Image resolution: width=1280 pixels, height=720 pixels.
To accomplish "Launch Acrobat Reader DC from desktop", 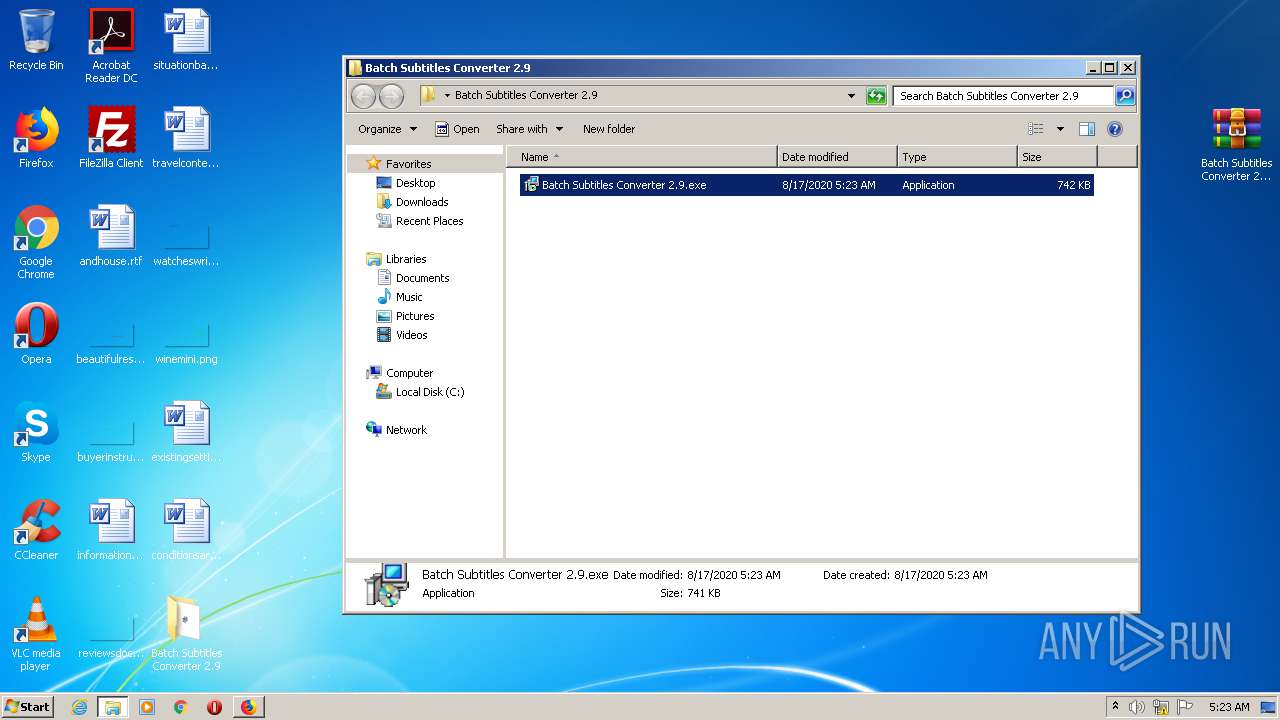I will point(111,46).
